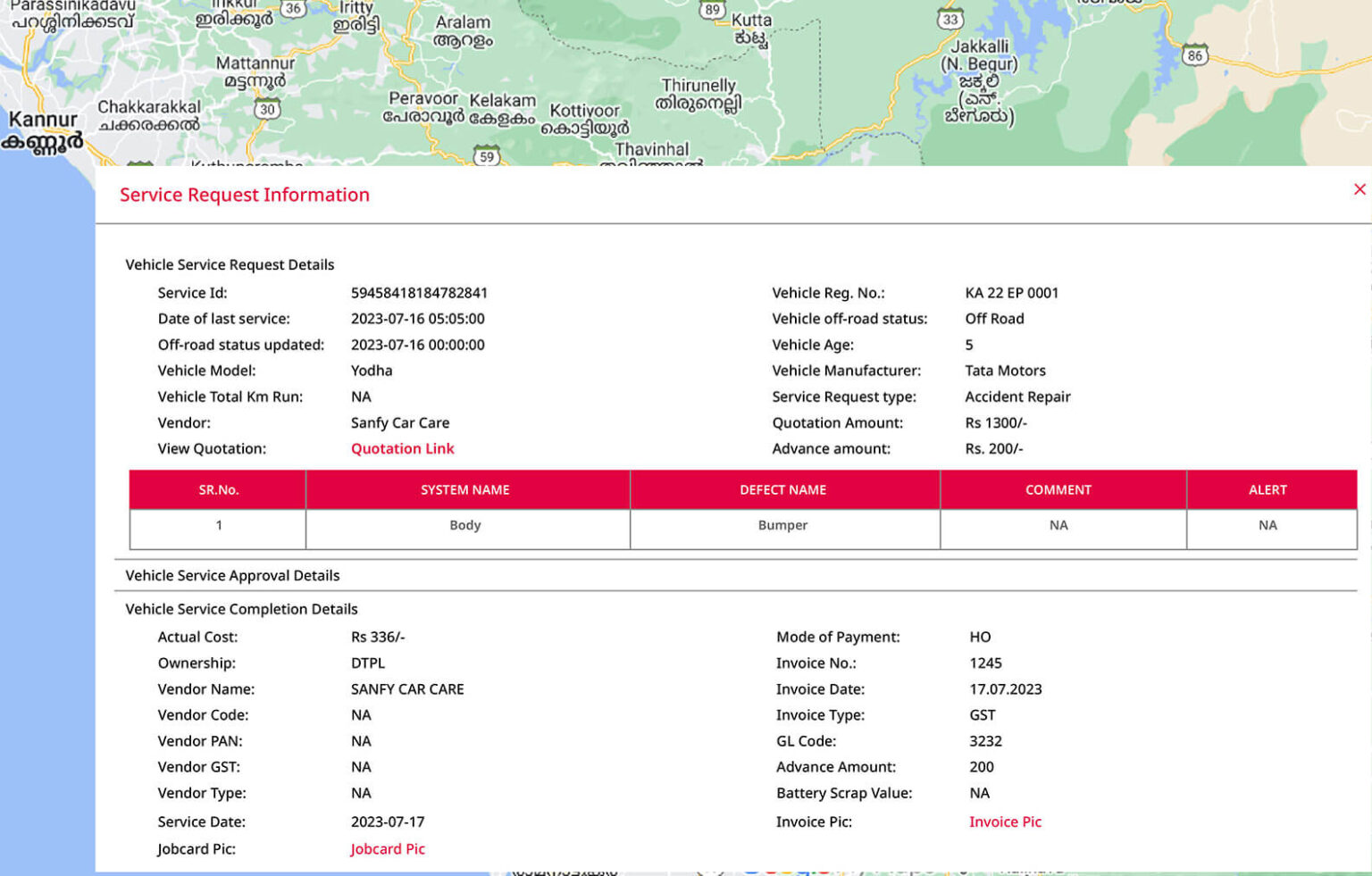1372x876 pixels.
Task: Click the route 30 shield near Chakkarakkal
Action: tap(266, 109)
